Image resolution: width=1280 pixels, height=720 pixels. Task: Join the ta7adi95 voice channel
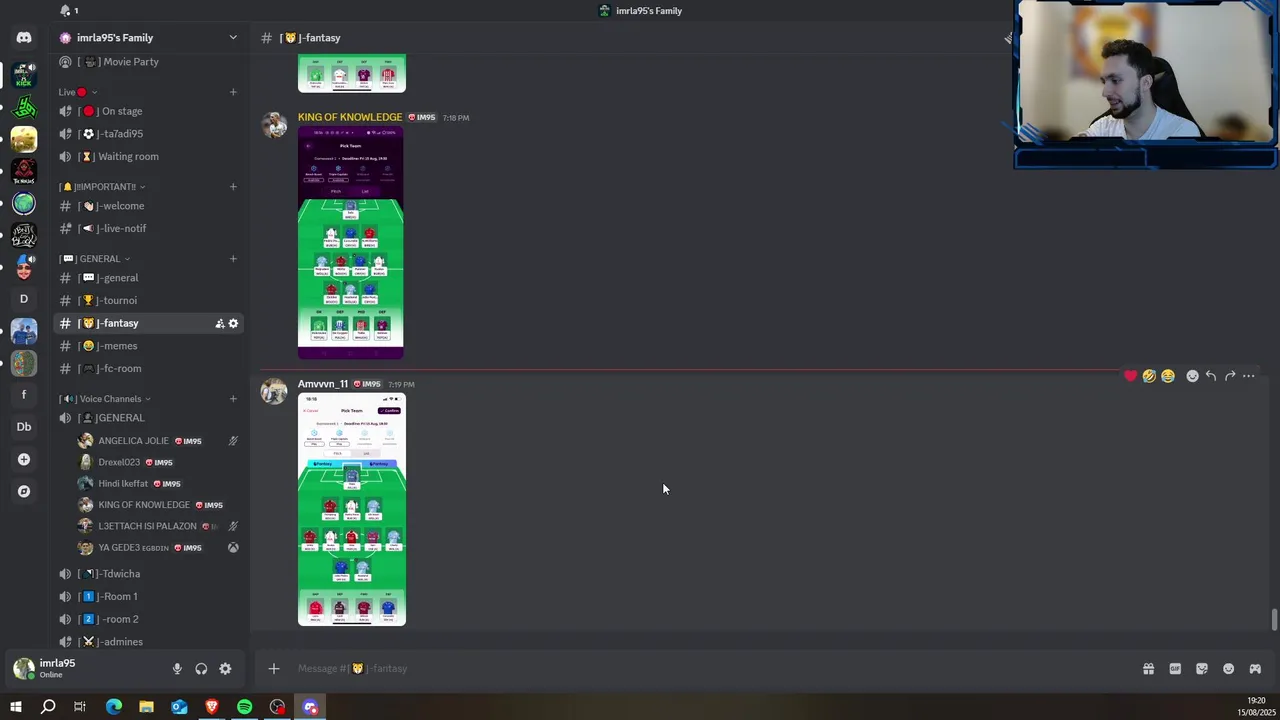tap(150, 134)
